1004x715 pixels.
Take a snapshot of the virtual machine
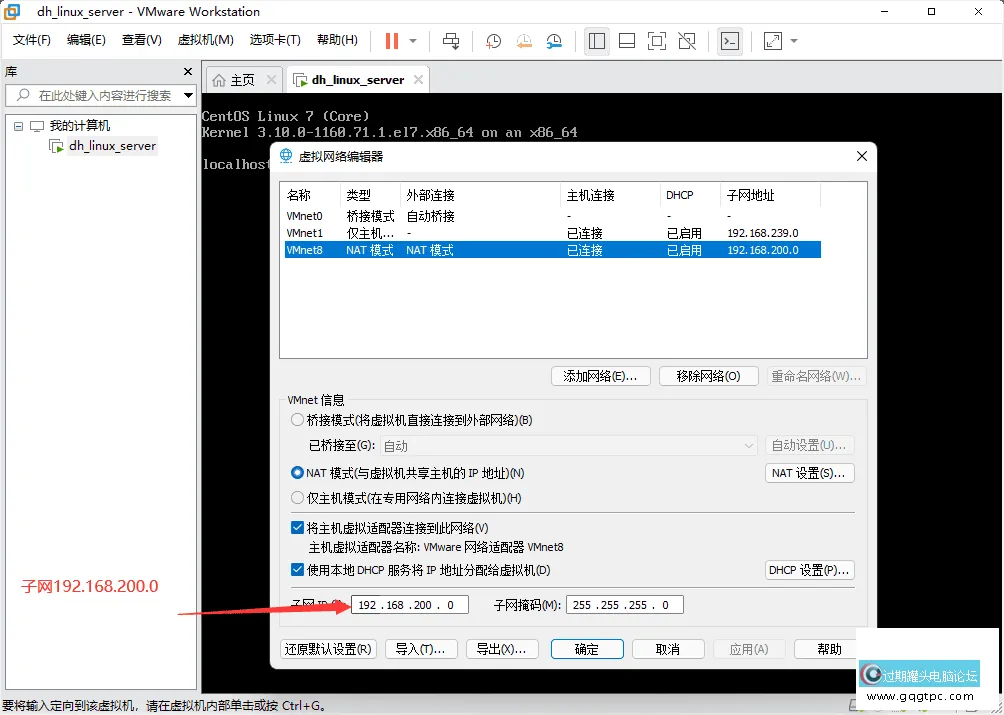pos(492,41)
